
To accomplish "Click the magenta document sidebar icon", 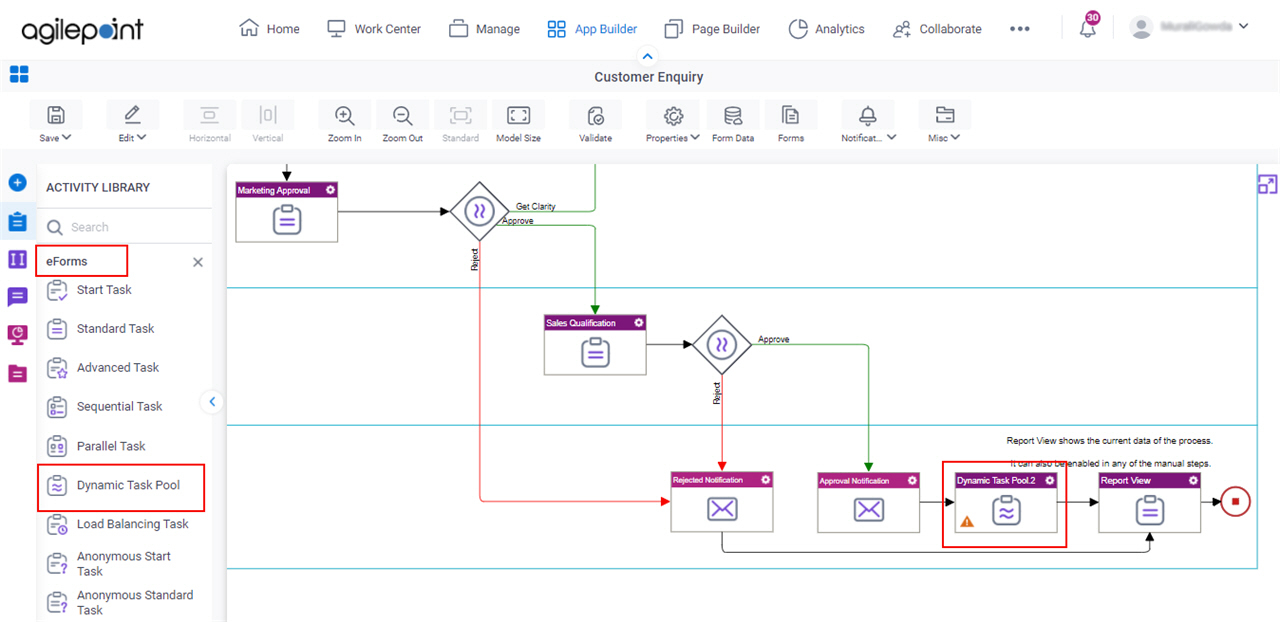I will coord(17,373).
